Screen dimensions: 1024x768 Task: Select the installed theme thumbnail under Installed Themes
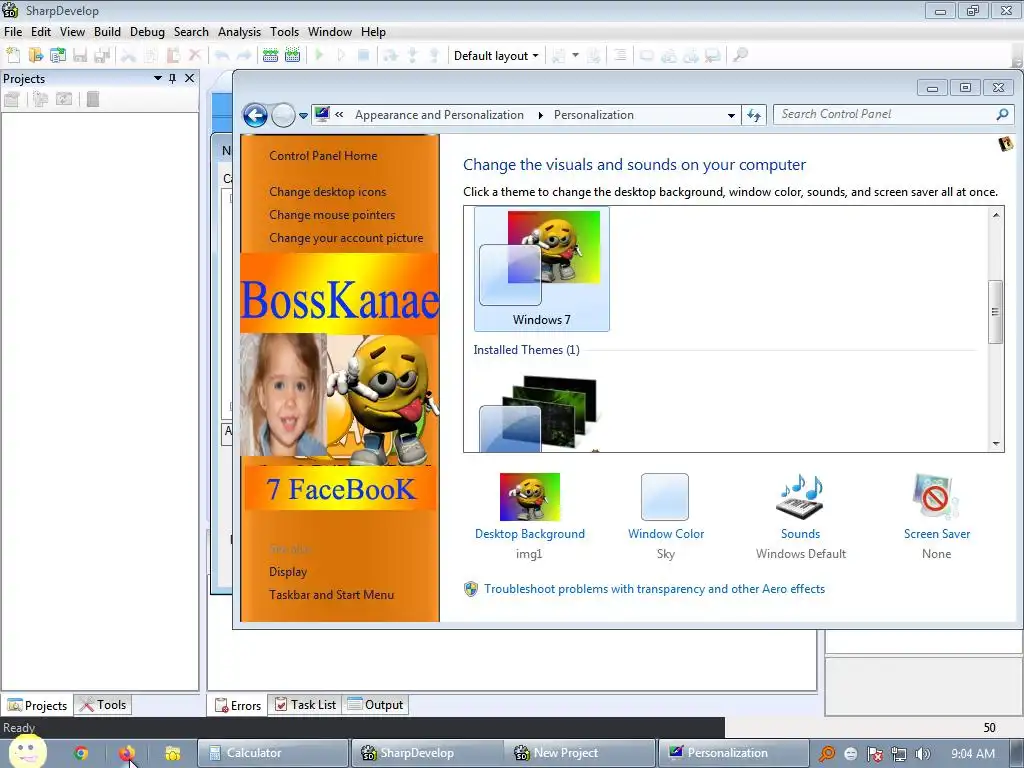tap(539, 413)
